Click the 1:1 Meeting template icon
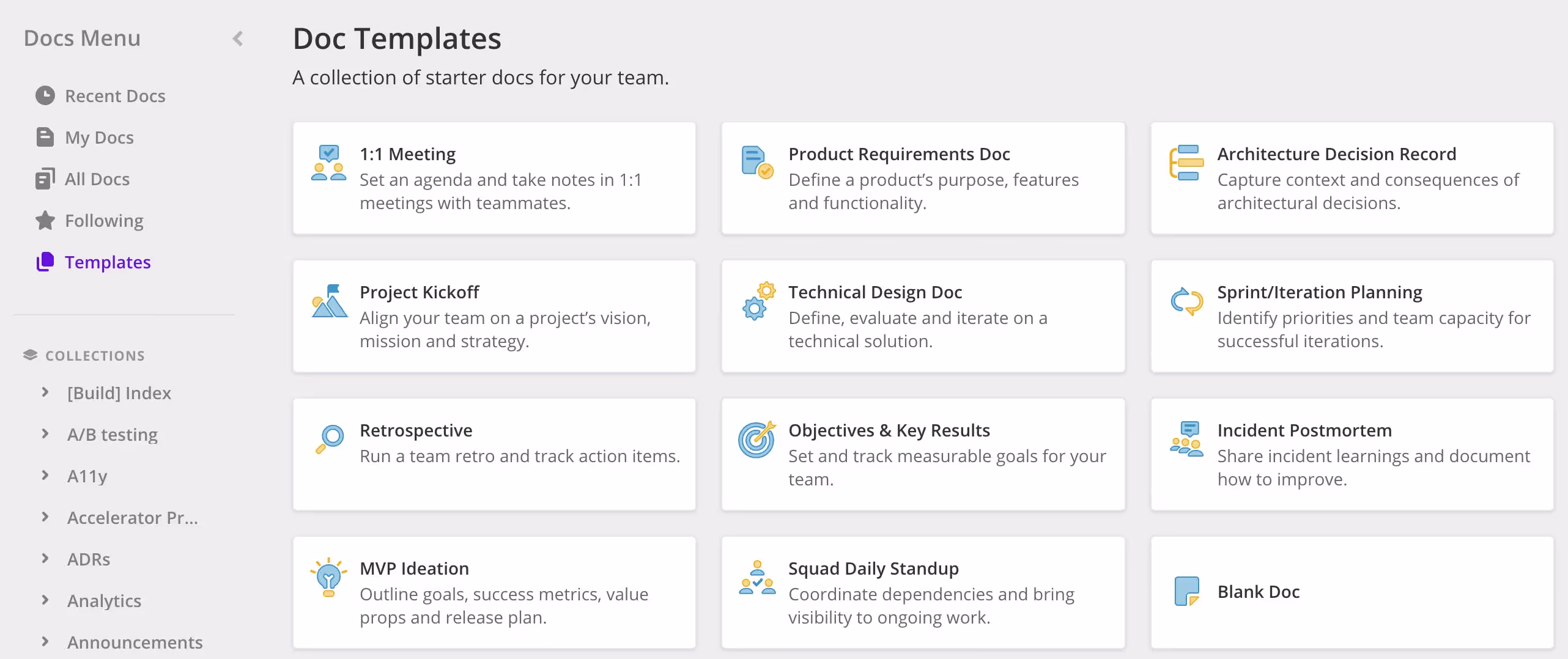This screenshot has height=659, width=1568. [329, 163]
